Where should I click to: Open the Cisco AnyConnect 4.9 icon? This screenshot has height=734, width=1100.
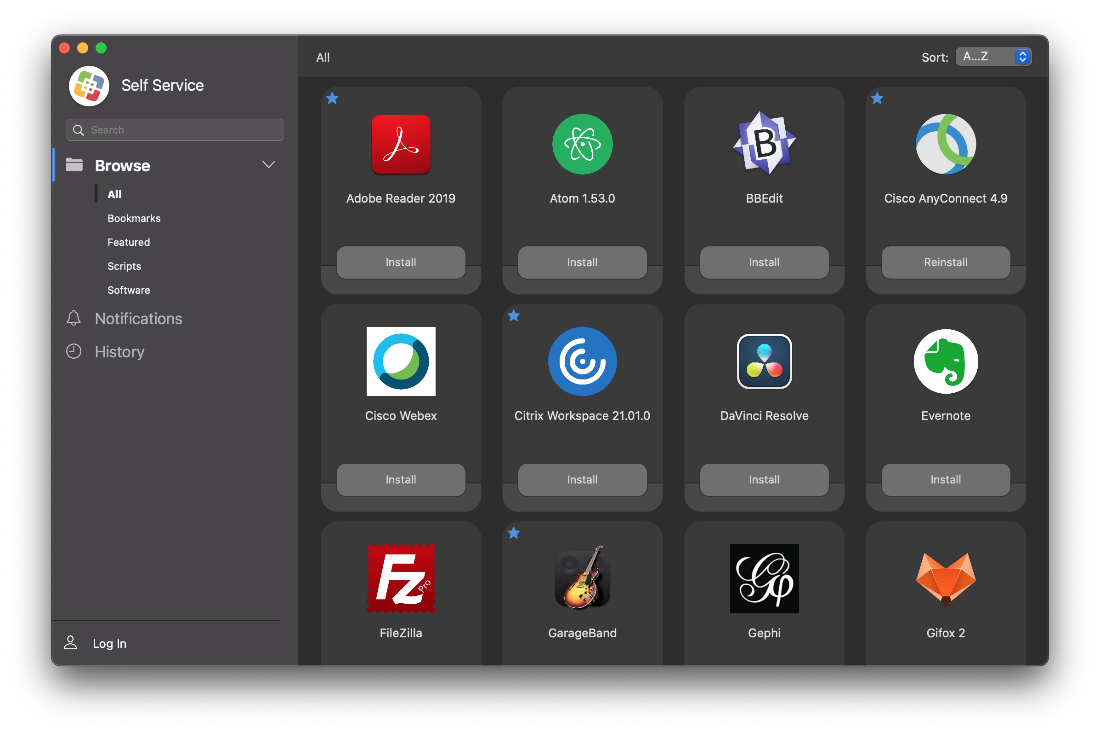click(x=946, y=145)
